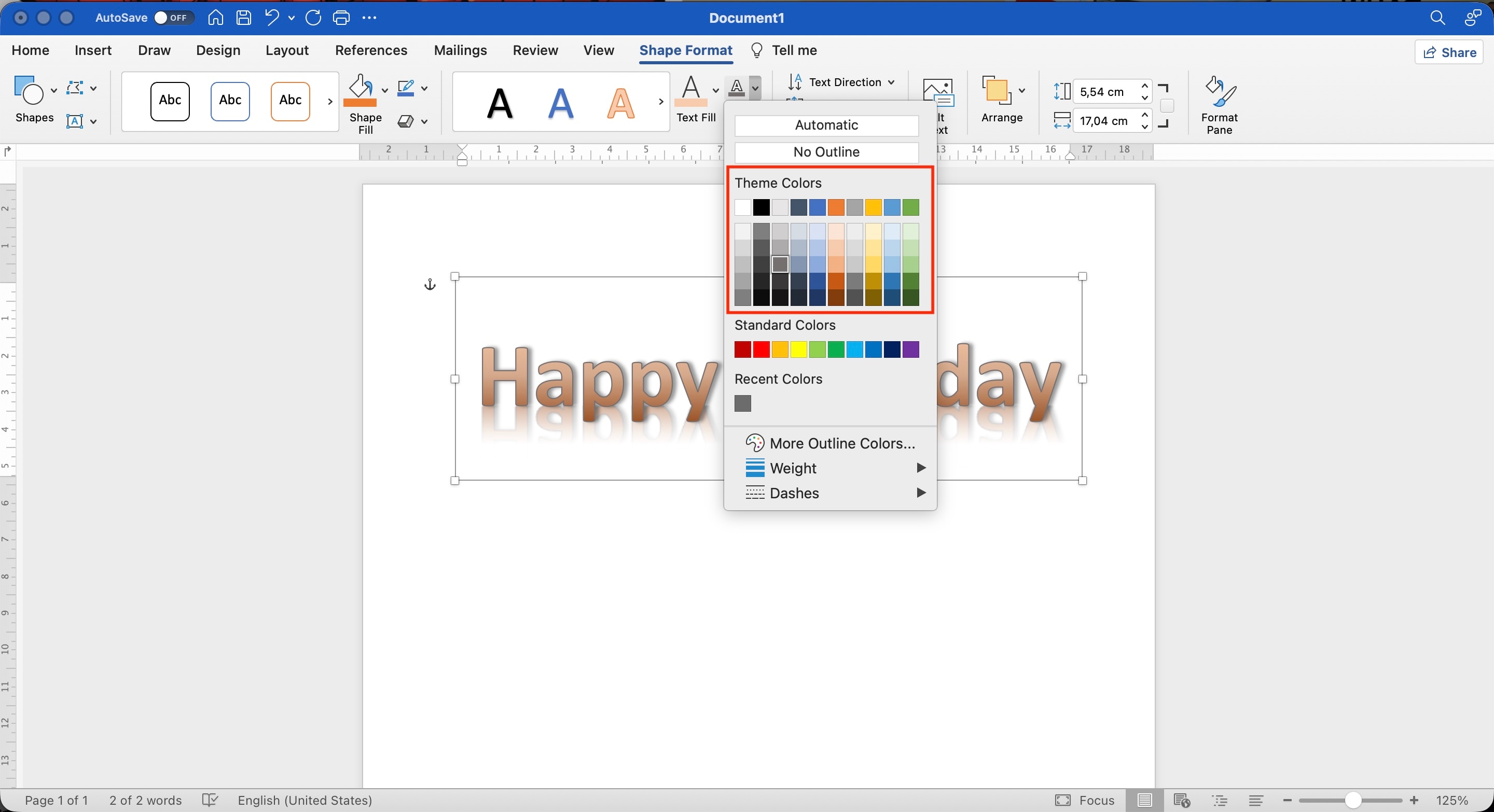The width and height of the screenshot is (1494, 812).
Task: Open the Dashes submenu
Action: (831, 493)
